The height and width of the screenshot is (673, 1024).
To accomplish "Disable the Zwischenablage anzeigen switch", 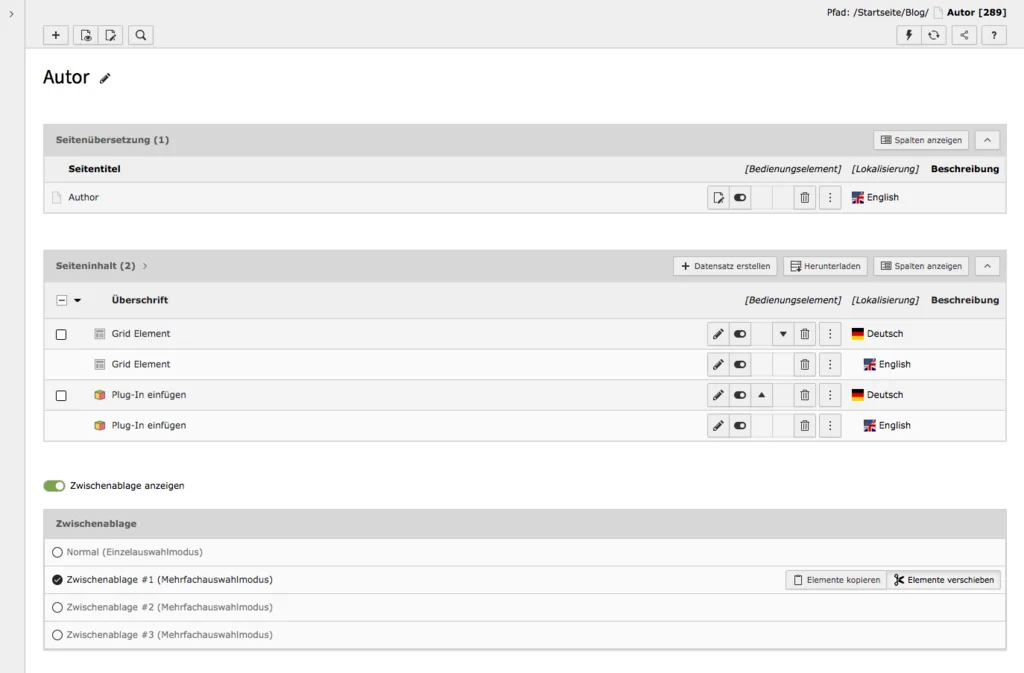I will click(x=55, y=485).
